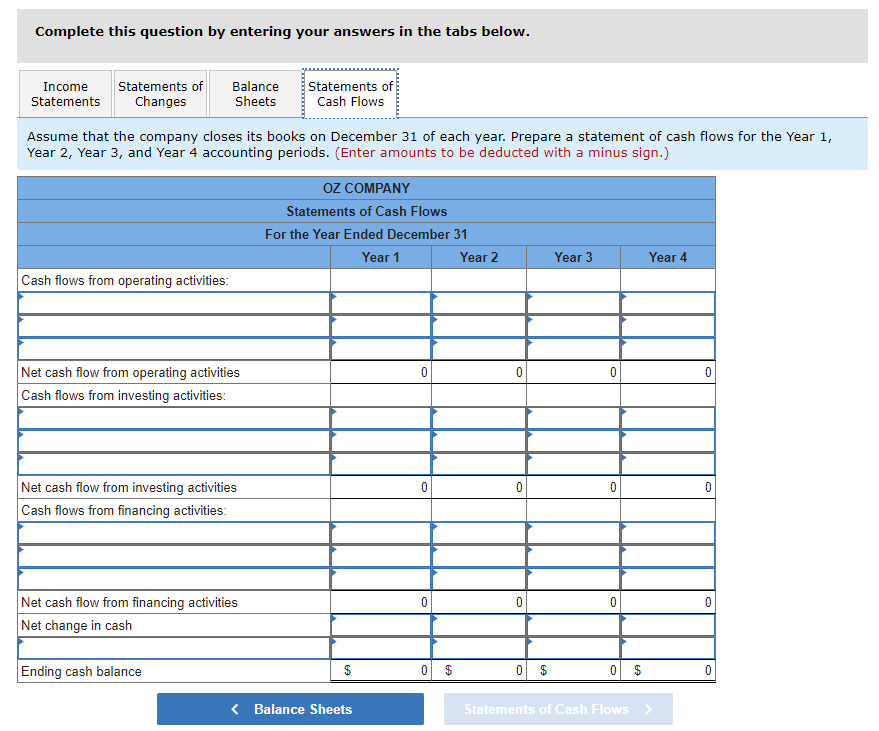Screen dimensions: 879x731
Task: Click the OZ COMPANY table title
Action: pyautogui.click(x=366, y=188)
